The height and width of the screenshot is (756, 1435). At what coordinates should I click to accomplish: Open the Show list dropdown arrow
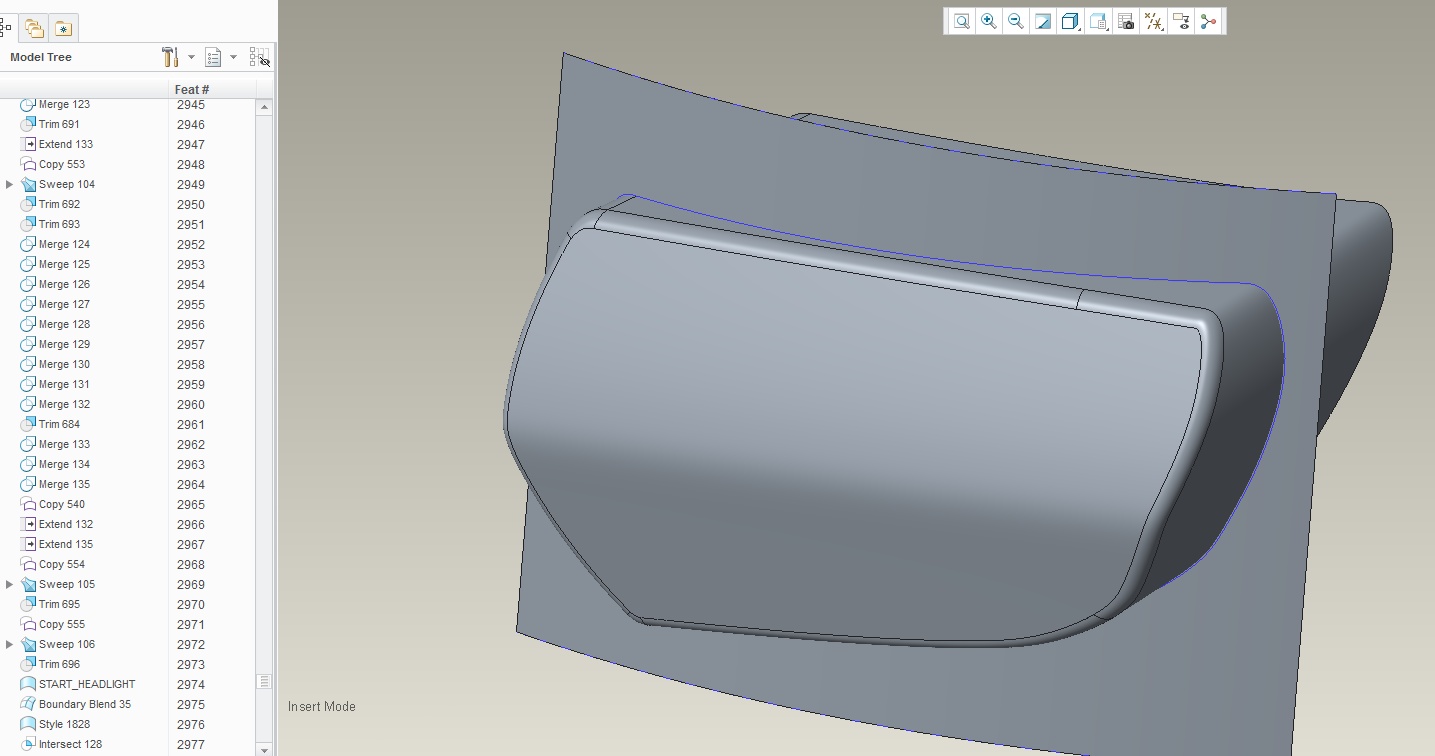[233, 57]
